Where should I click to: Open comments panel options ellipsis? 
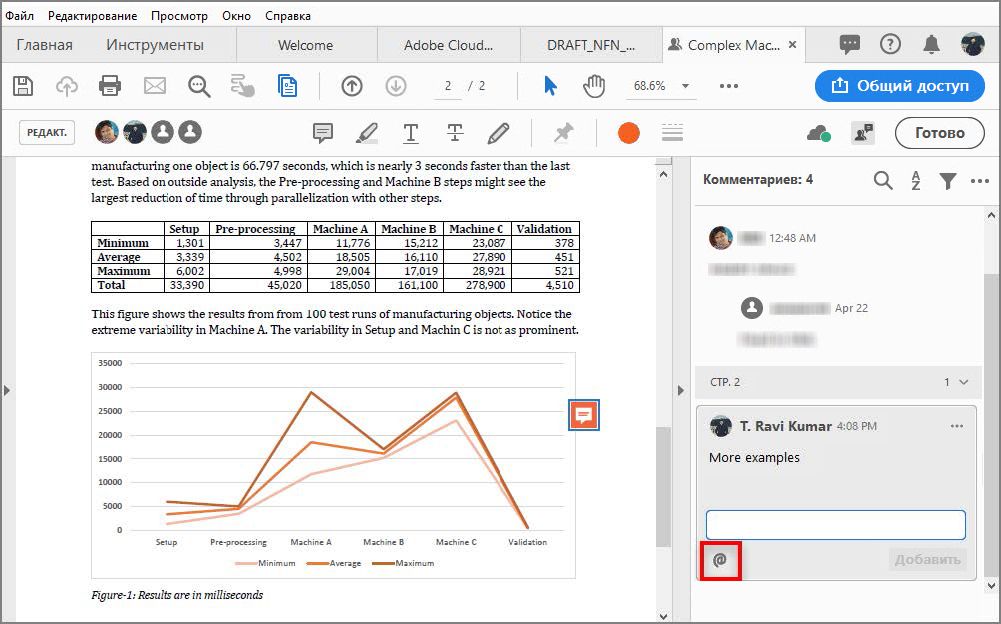(x=979, y=181)
